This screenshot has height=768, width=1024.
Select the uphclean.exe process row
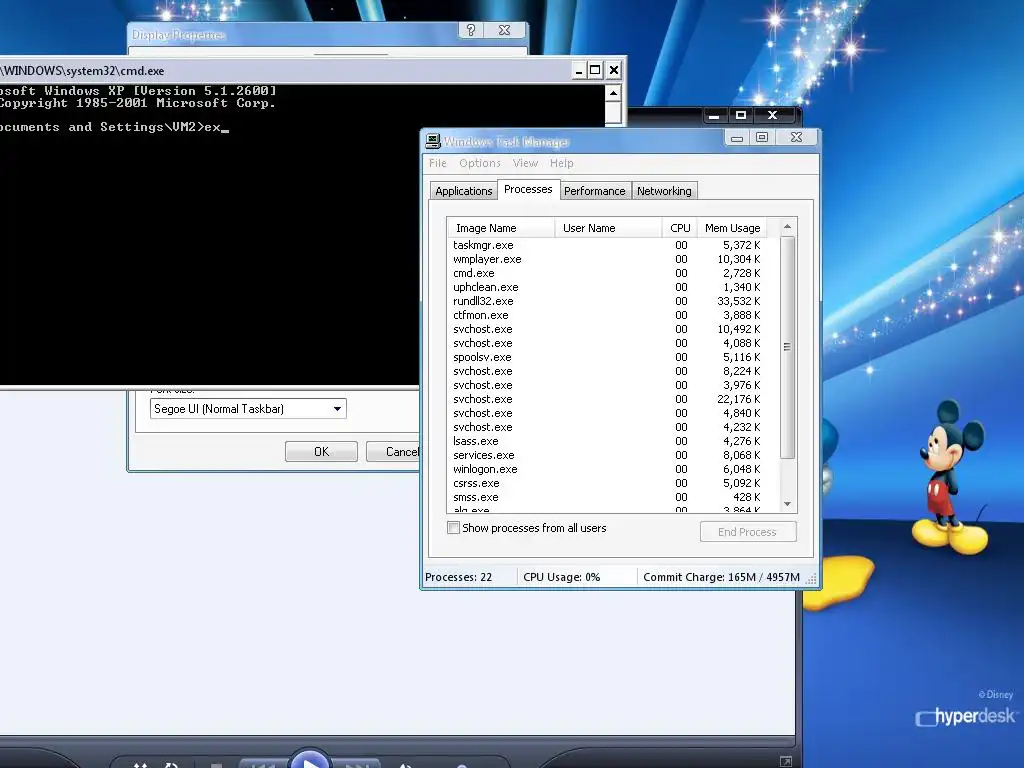[613, 287]
